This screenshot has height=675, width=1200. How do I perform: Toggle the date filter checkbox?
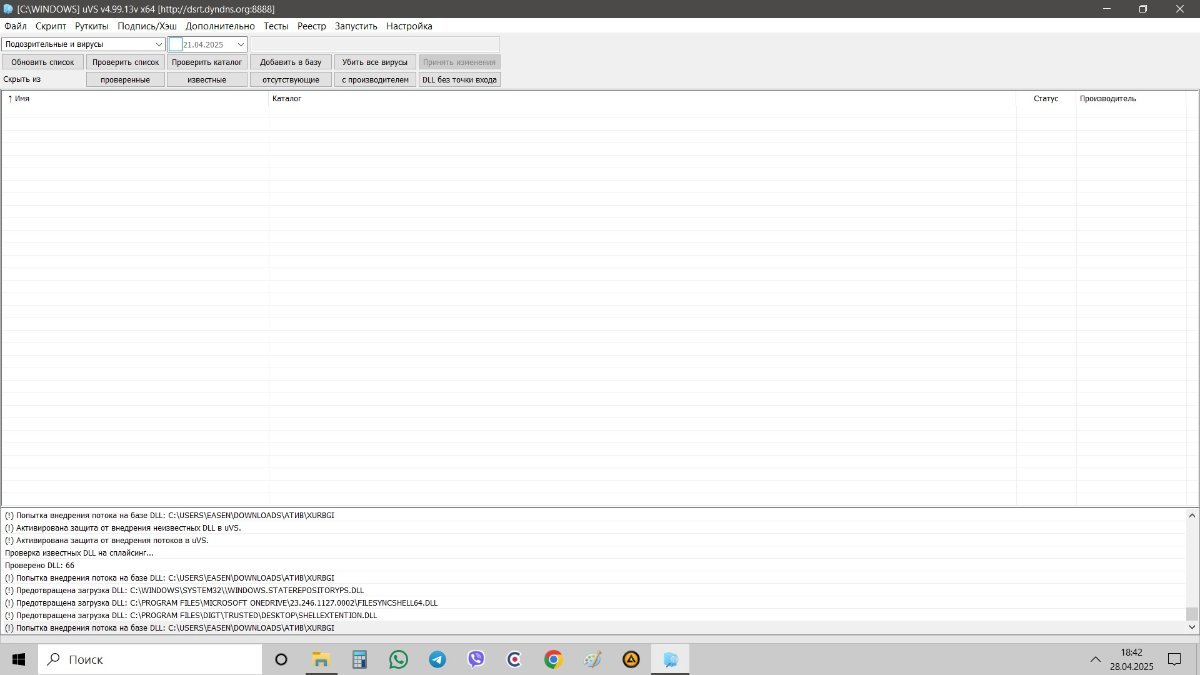175,44
